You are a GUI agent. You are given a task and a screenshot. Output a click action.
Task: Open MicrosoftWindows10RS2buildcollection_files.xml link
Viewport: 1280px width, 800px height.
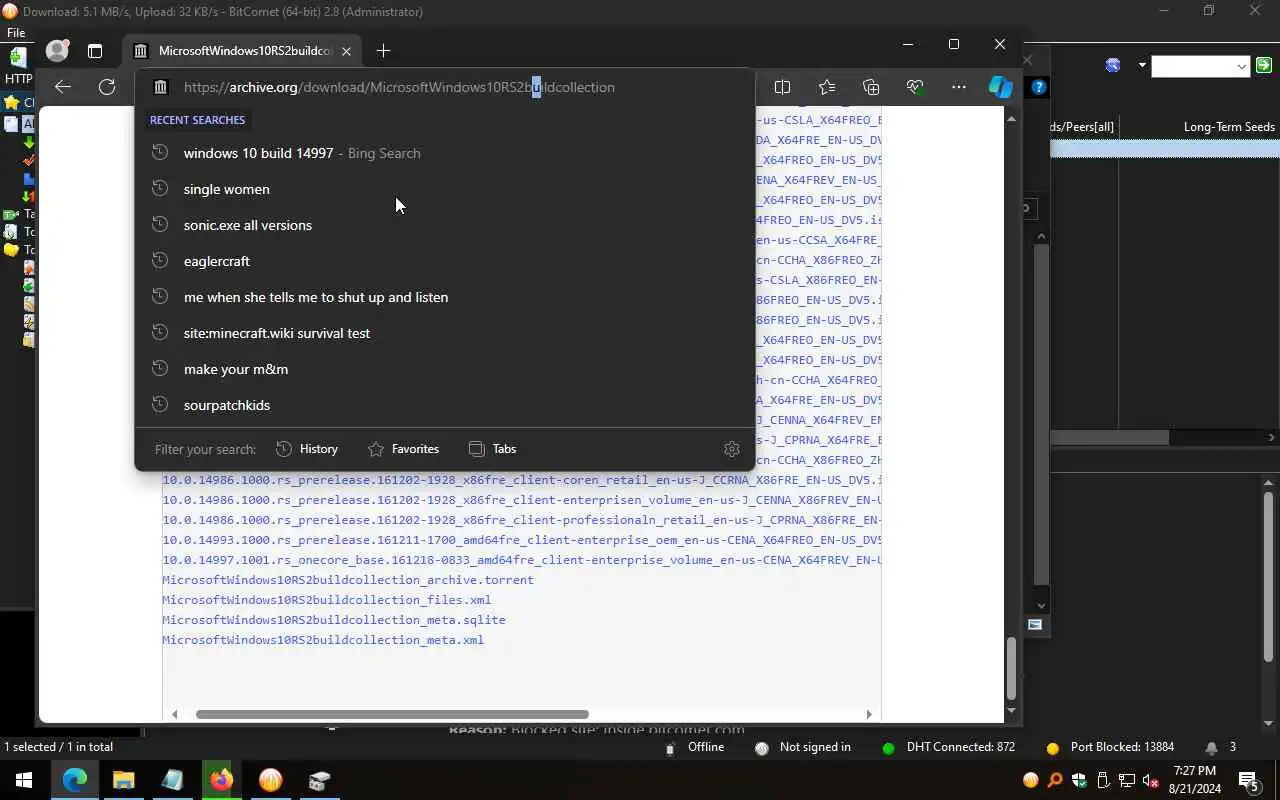tap(327, 600)
